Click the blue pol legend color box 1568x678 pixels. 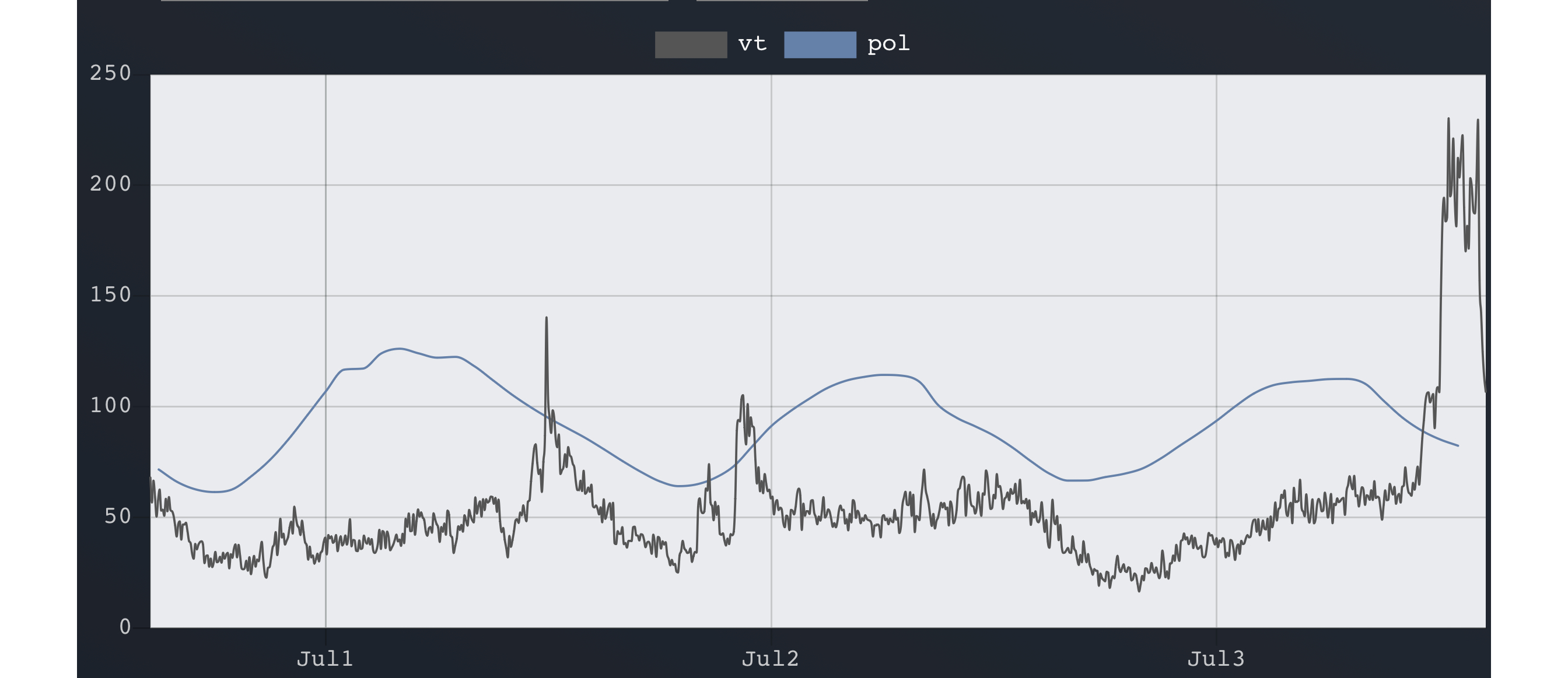point(820,44)
